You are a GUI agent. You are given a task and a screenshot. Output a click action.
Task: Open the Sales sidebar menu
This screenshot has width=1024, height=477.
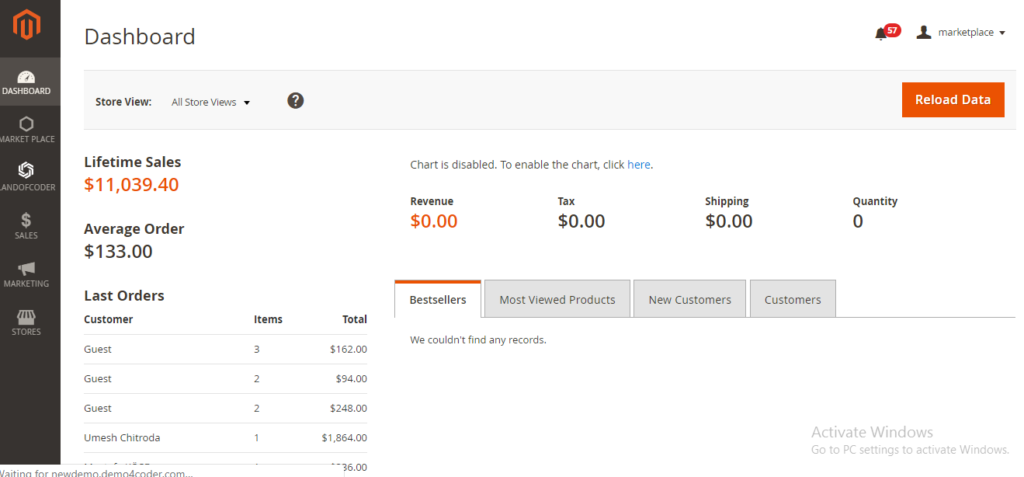27,226
